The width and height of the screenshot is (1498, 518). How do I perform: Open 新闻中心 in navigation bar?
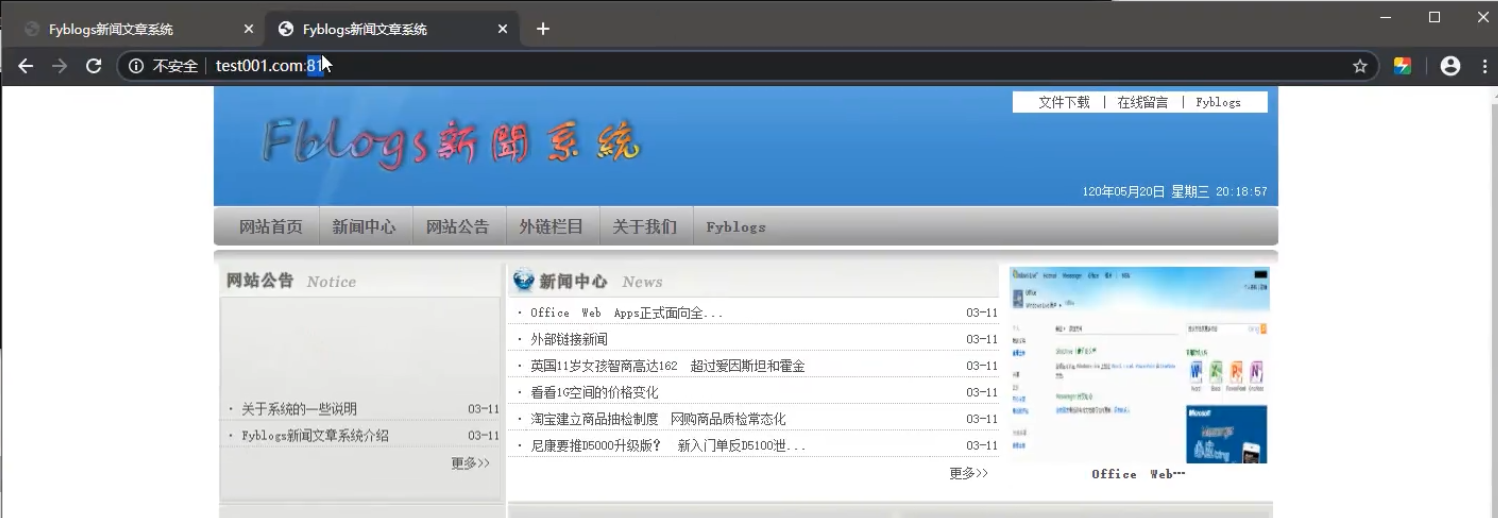pyautogui.click(x=364, y=227)
